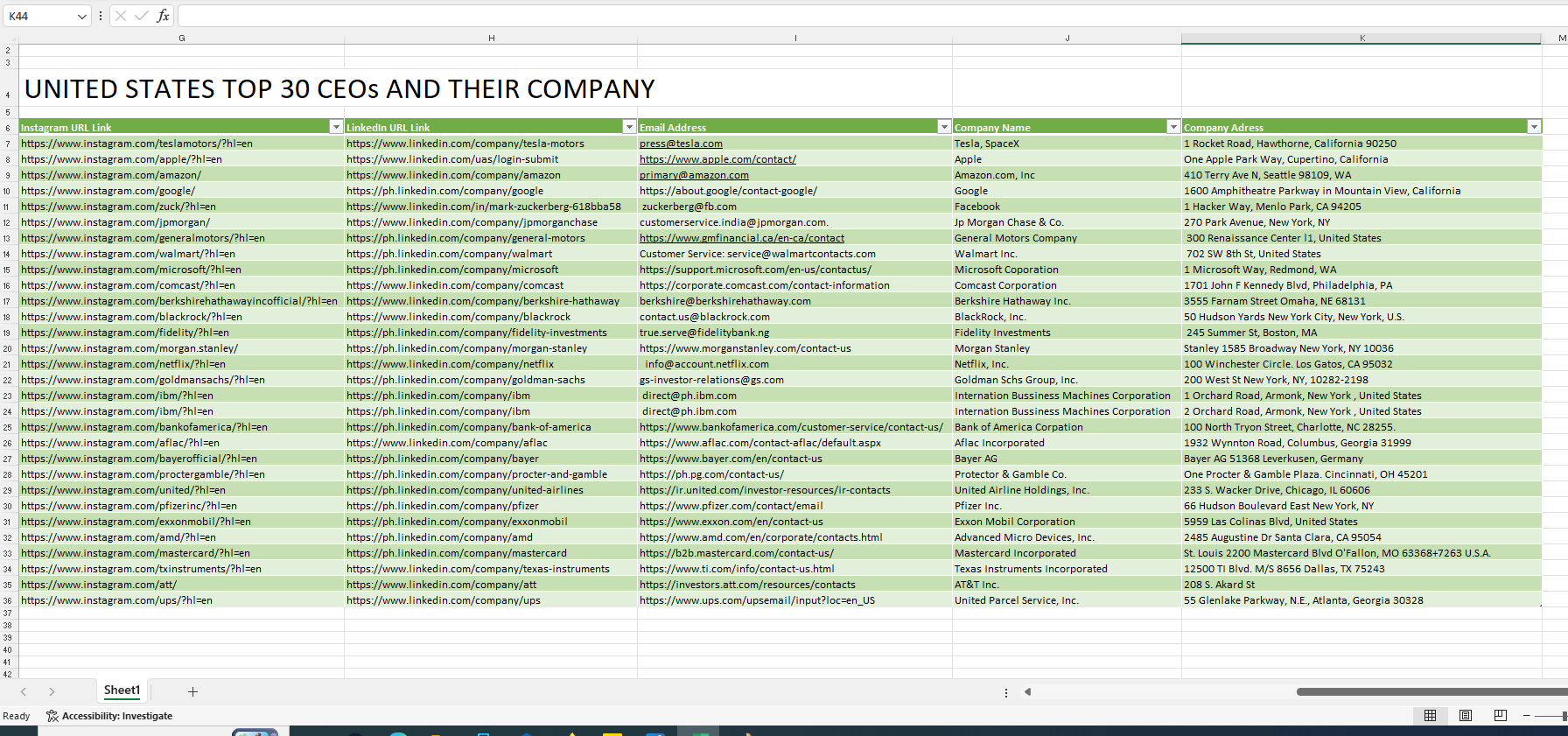Add a new sheet with plus icon
Screen dimensions: 1568x736
pyautogui.click(x=192, y=691)
